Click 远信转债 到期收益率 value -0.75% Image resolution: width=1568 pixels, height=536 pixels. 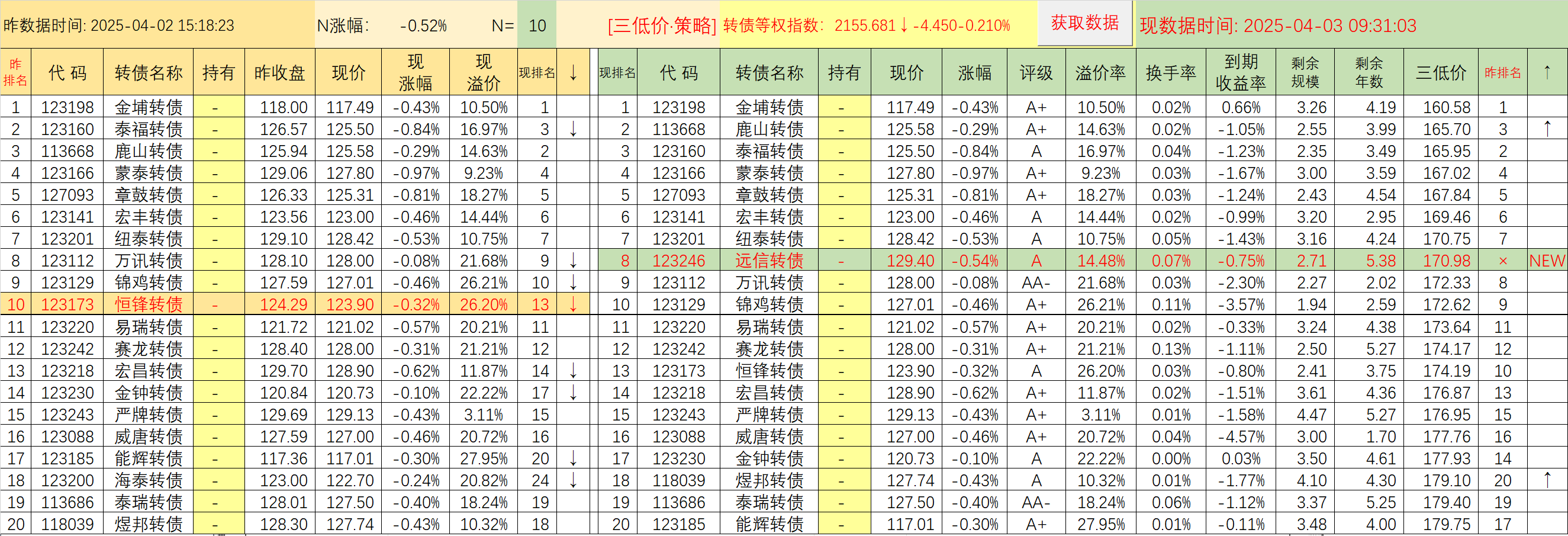coord(1241,261)
